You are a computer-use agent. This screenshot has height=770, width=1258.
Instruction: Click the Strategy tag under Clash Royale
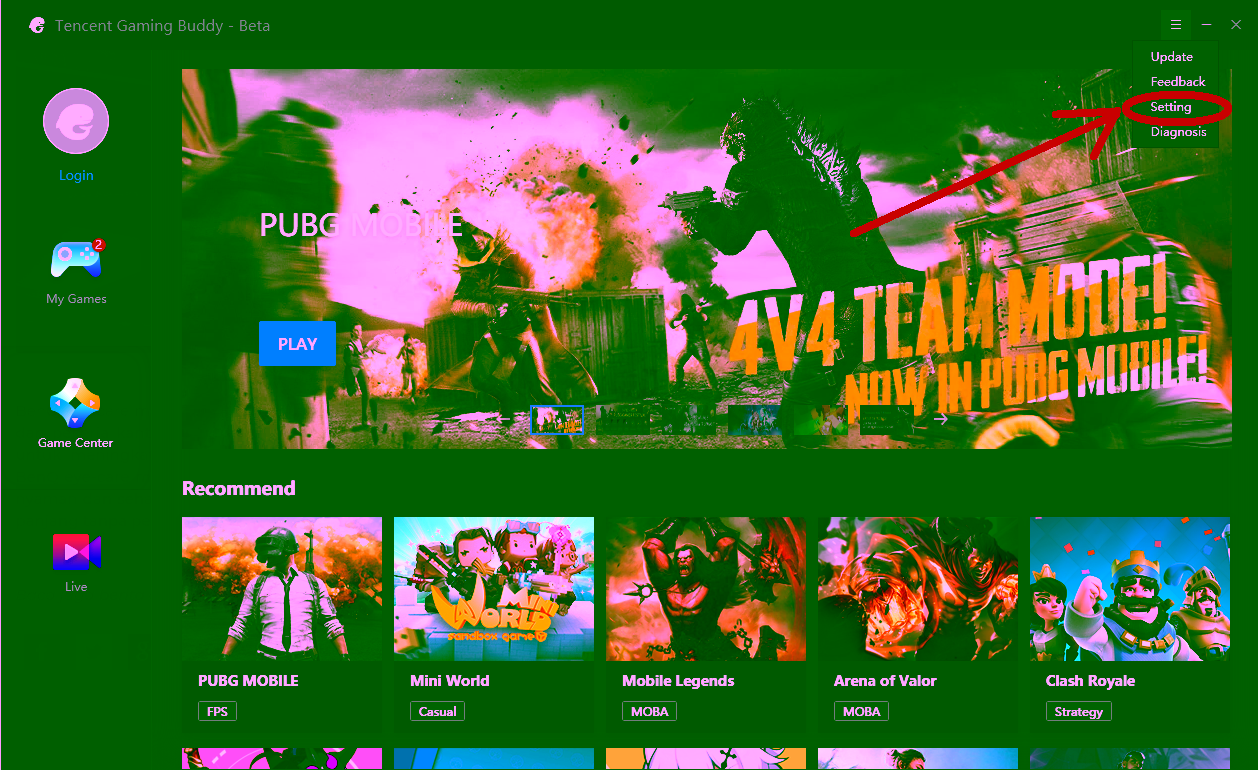coord(1078,712)
